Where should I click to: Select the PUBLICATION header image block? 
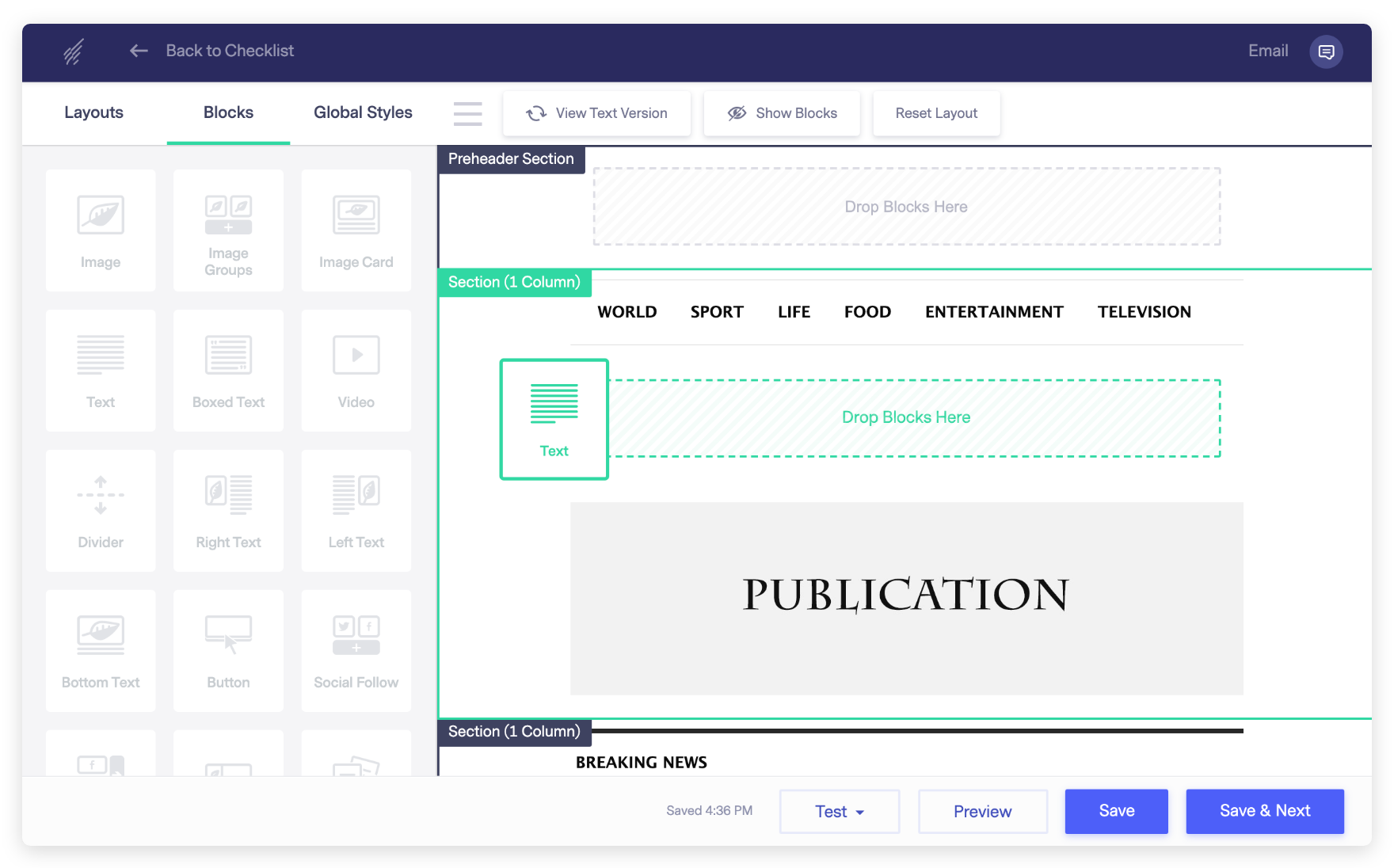(906, 598)
